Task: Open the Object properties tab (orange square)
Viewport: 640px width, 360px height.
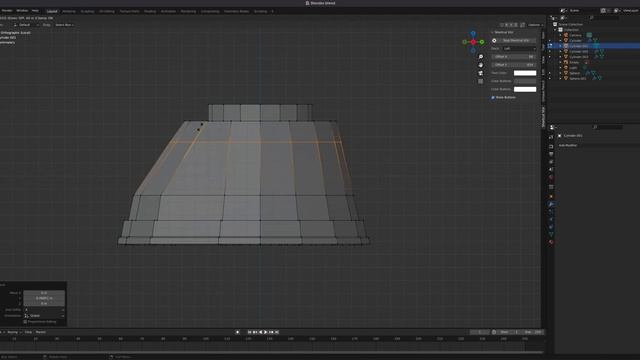Action: click(x=551, y=196)
